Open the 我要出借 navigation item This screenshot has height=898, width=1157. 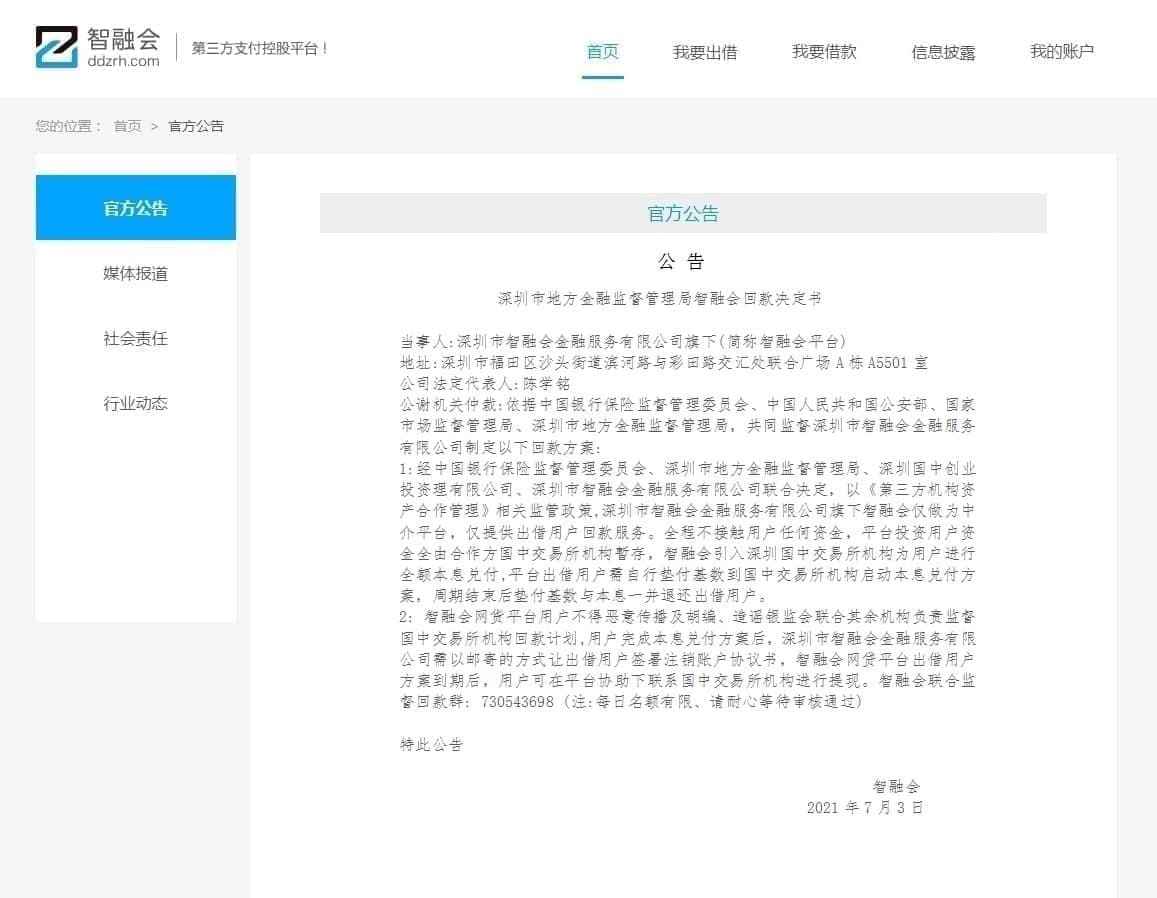(705, 52)
